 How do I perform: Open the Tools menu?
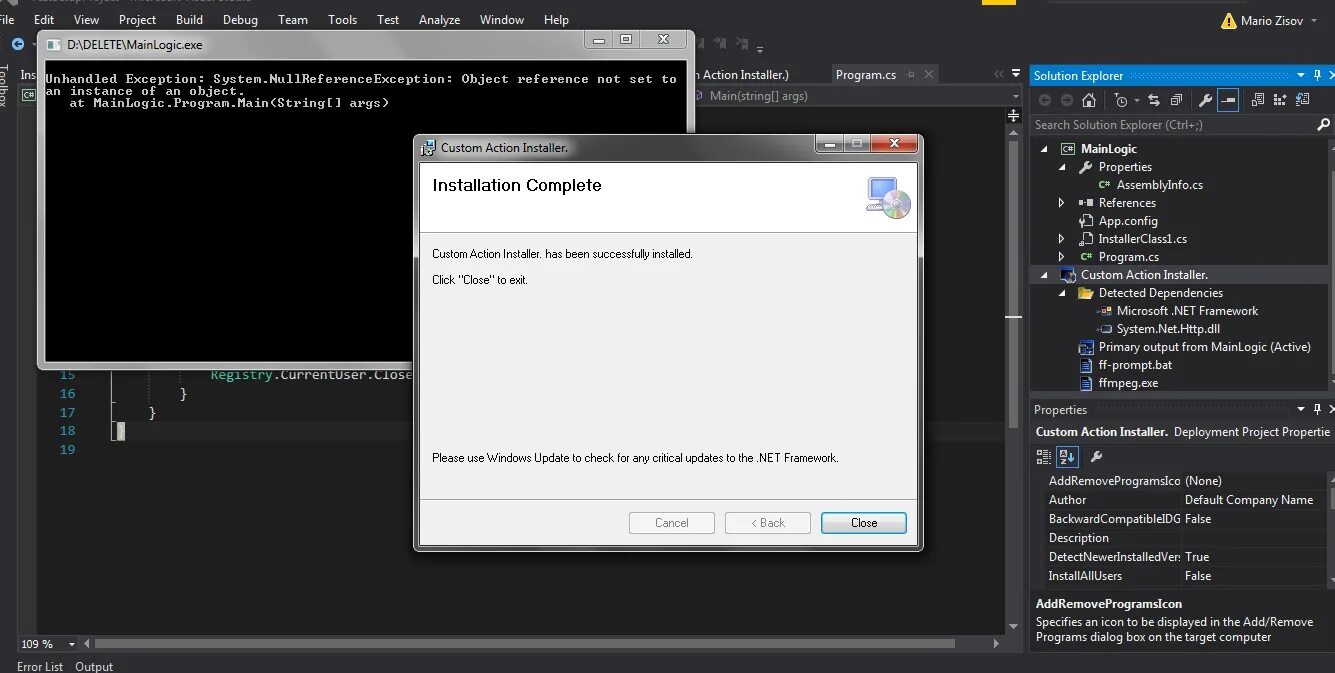342,19
